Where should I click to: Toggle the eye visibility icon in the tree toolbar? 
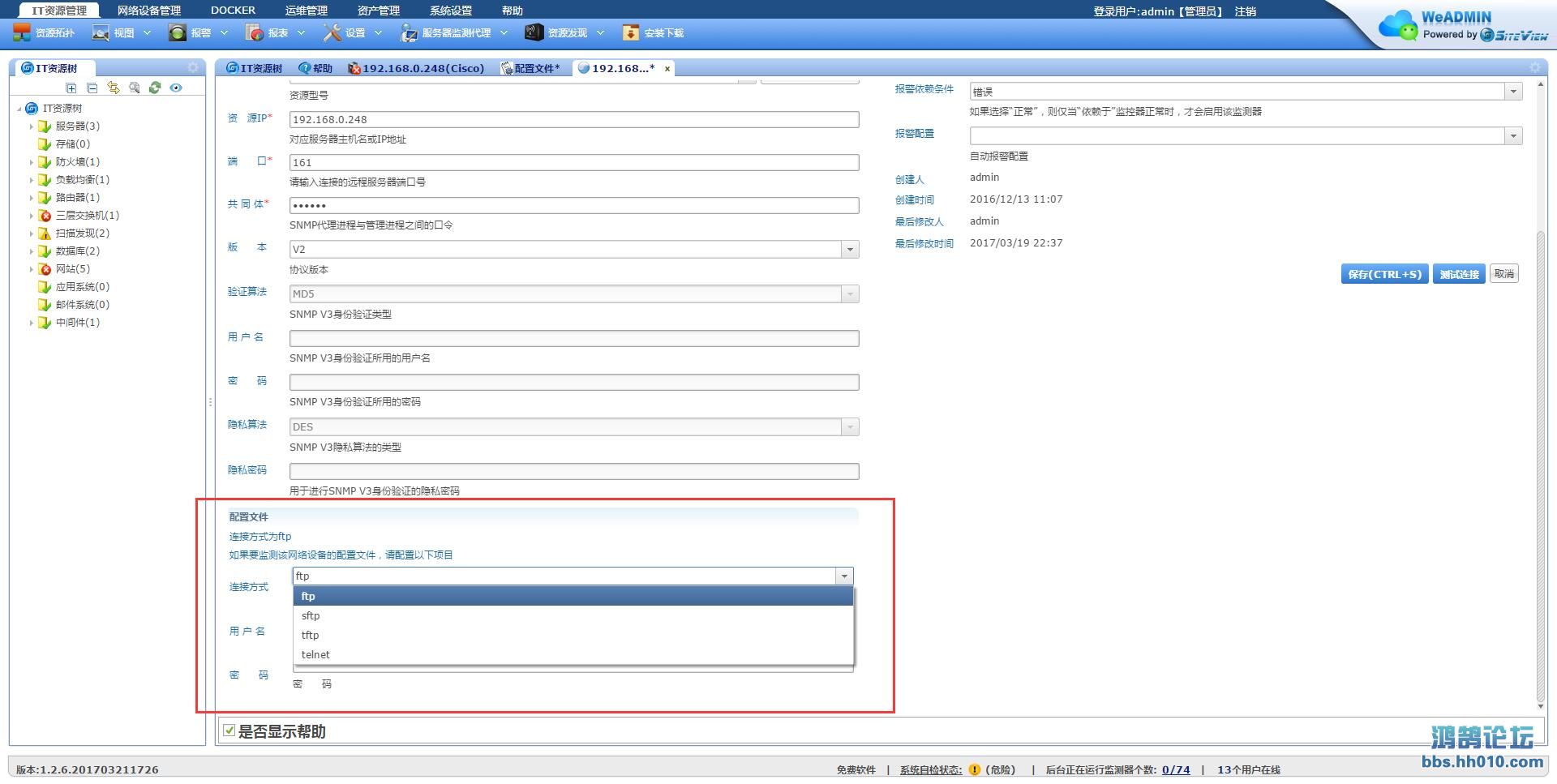coord(176,88)
